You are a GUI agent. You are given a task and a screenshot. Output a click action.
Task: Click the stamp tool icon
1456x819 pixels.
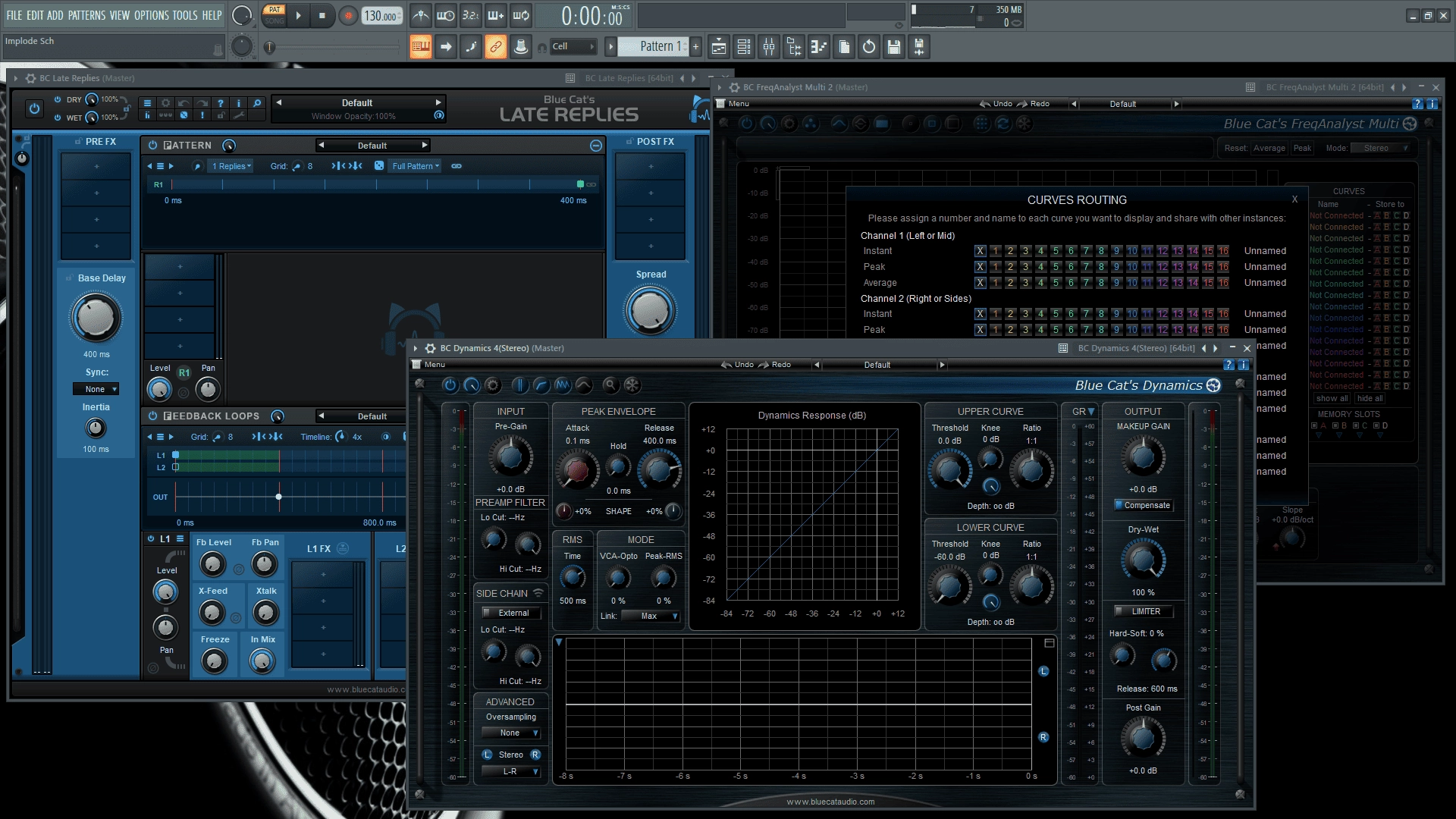(x=521, y=47)
